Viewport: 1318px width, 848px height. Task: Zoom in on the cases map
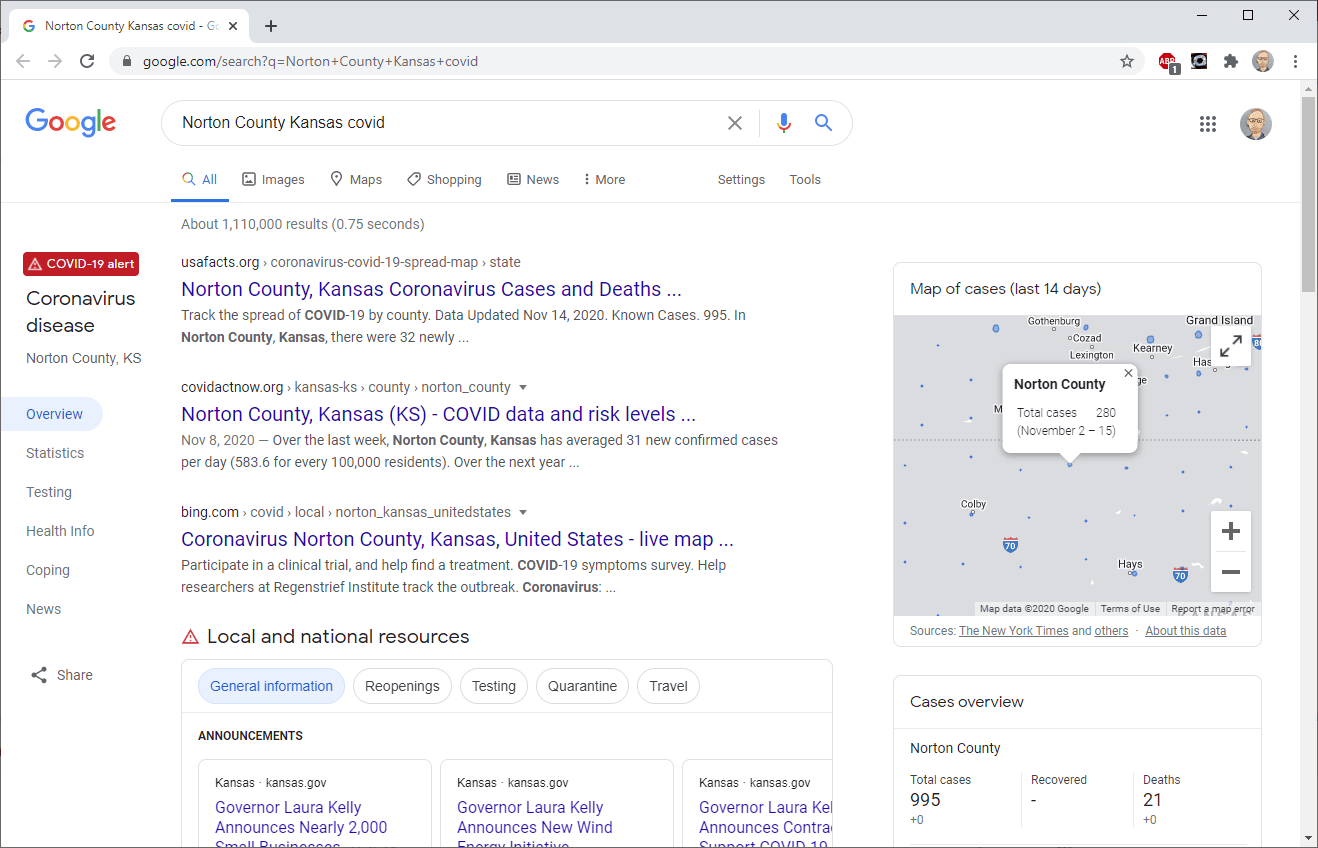(1231, 531)
